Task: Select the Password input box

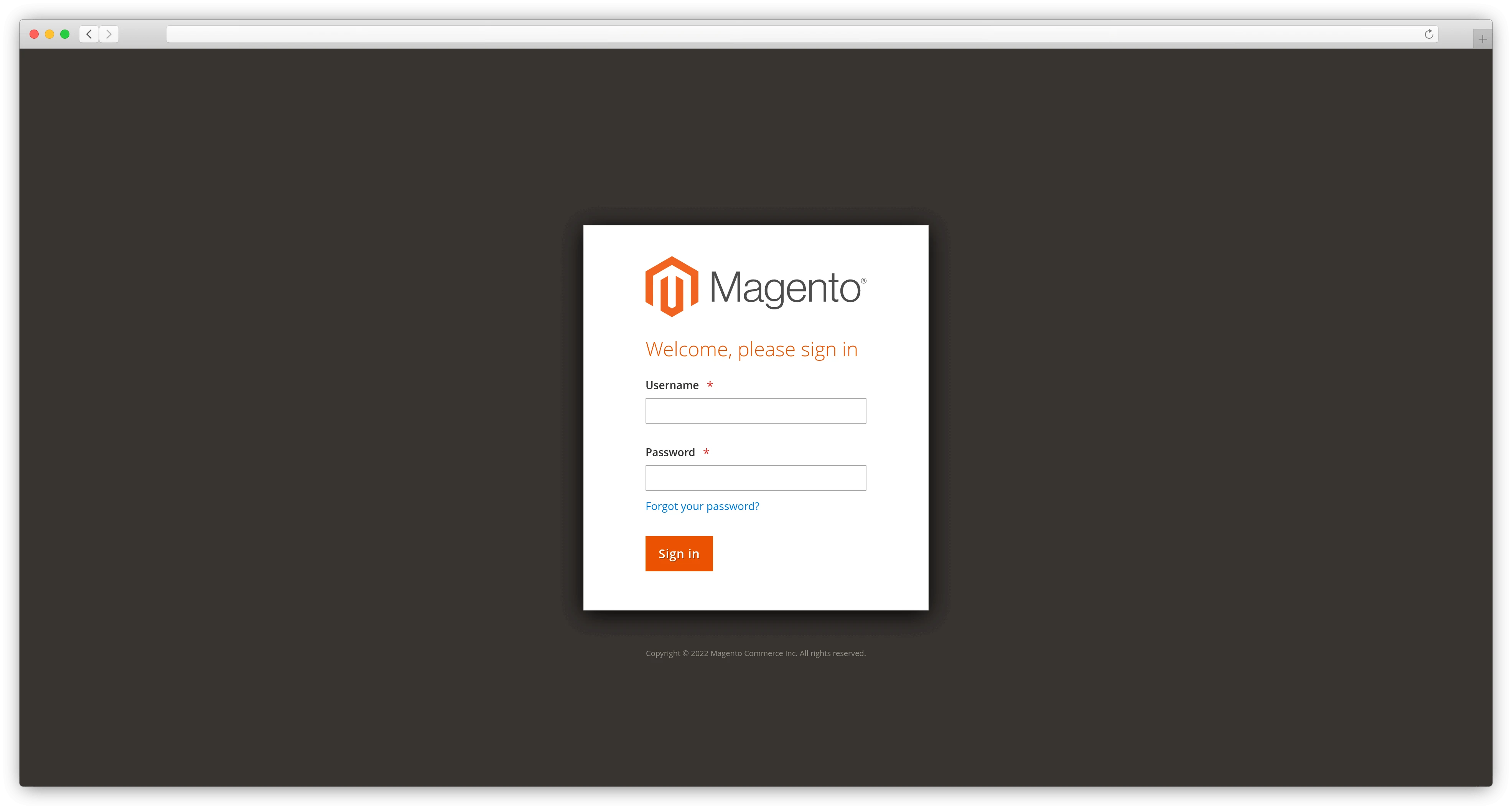Action: (755, 477)
